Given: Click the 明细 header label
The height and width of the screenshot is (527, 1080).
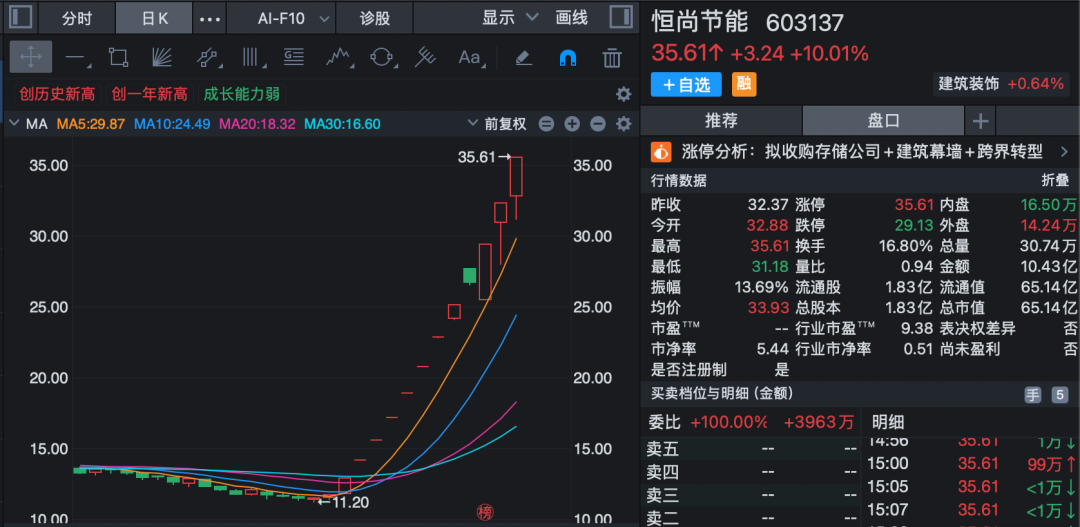Looking at the screenshot, I should [888, 422].
